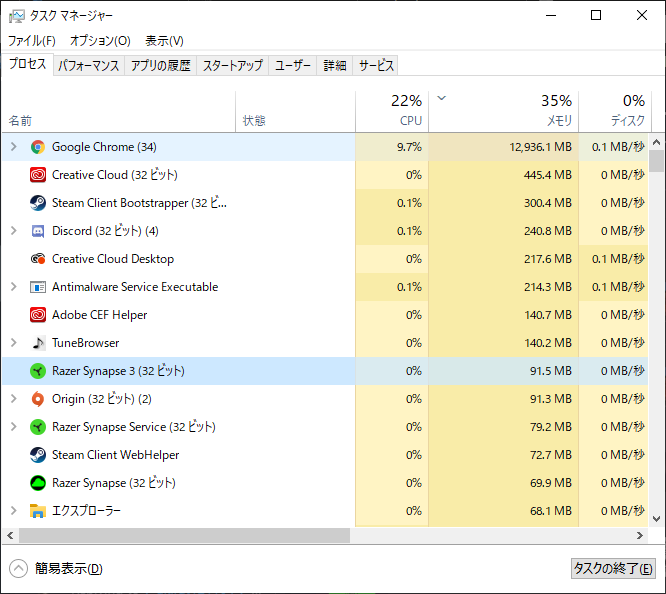Sort by the 名前 column header
The image size is (666, 594).
(x=119, y=111)
